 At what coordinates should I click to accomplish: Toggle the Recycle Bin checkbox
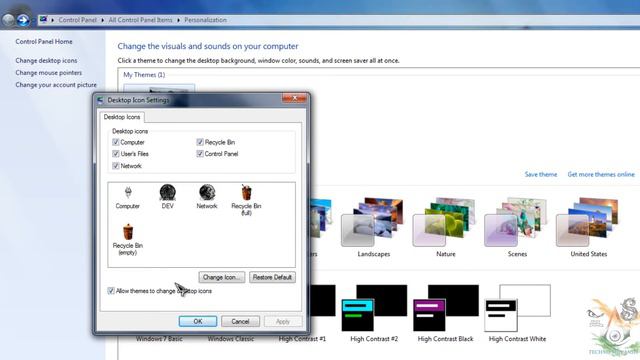[x=200, y=142]
